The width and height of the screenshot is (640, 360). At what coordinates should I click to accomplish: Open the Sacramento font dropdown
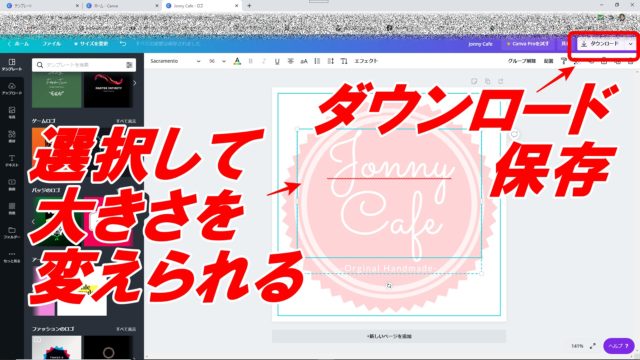point(175,61)
